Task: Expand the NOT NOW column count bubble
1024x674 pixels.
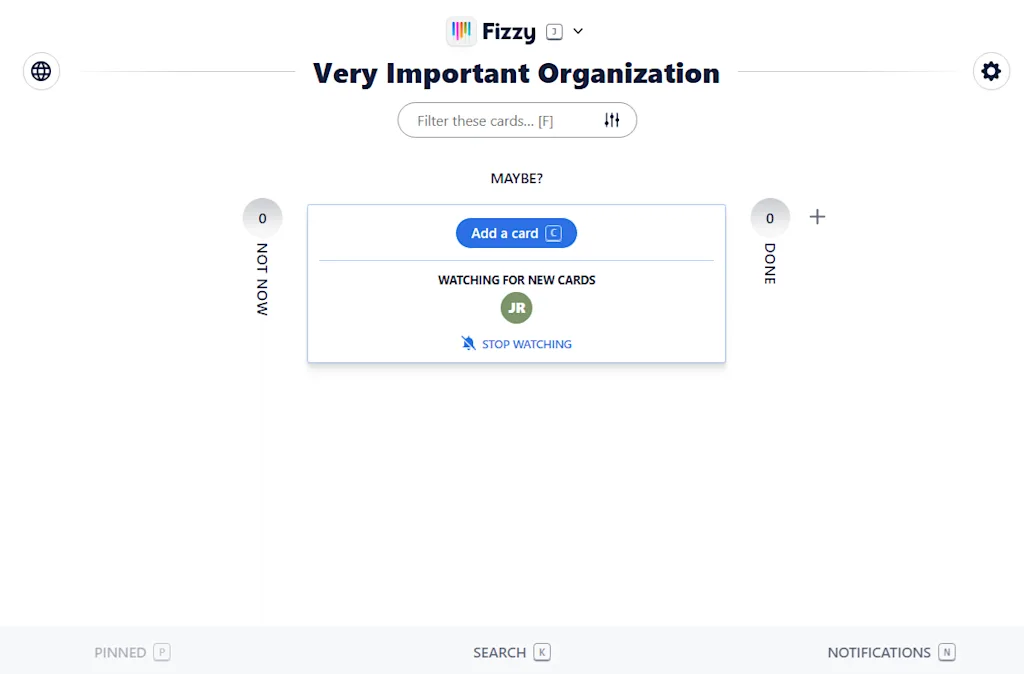Action: [262, 218]
